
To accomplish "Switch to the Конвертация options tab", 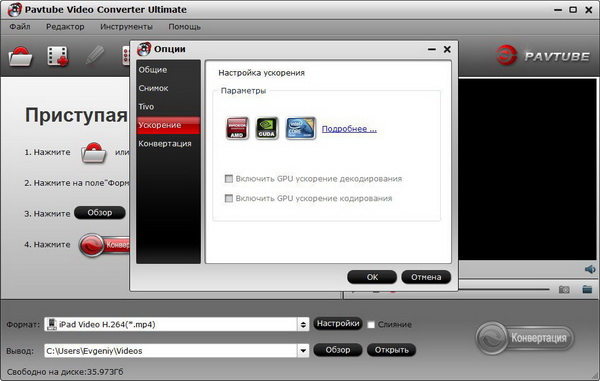I will (x=168, y=143).
